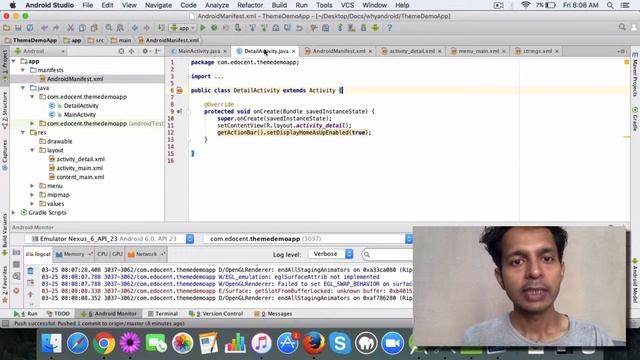The width and height of the screenshot is (640, 360).
Task: Click the Paste toolbar icon
Action: coord(94,28)
